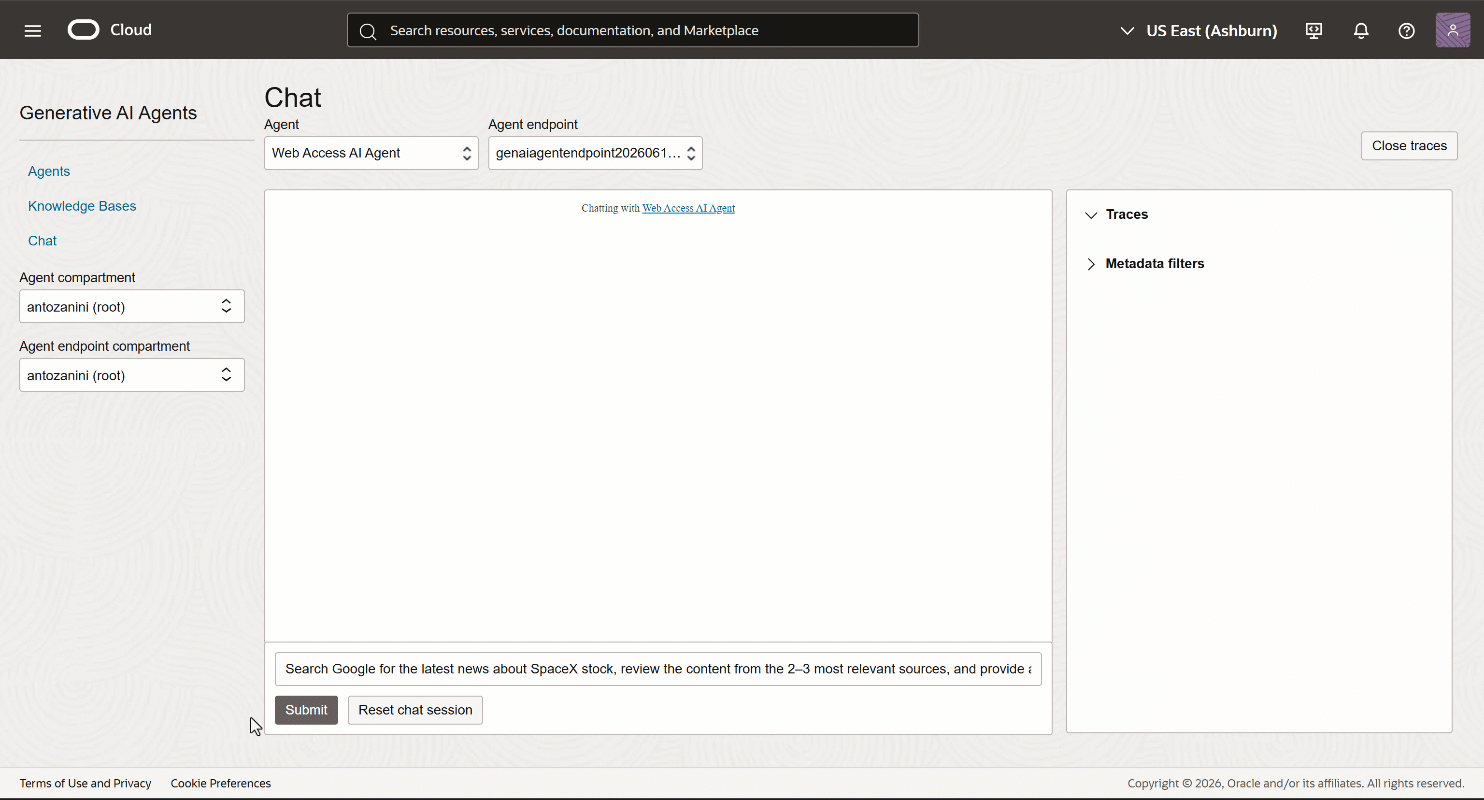Expand the Metadata filters section

[x=1145, y=264]
